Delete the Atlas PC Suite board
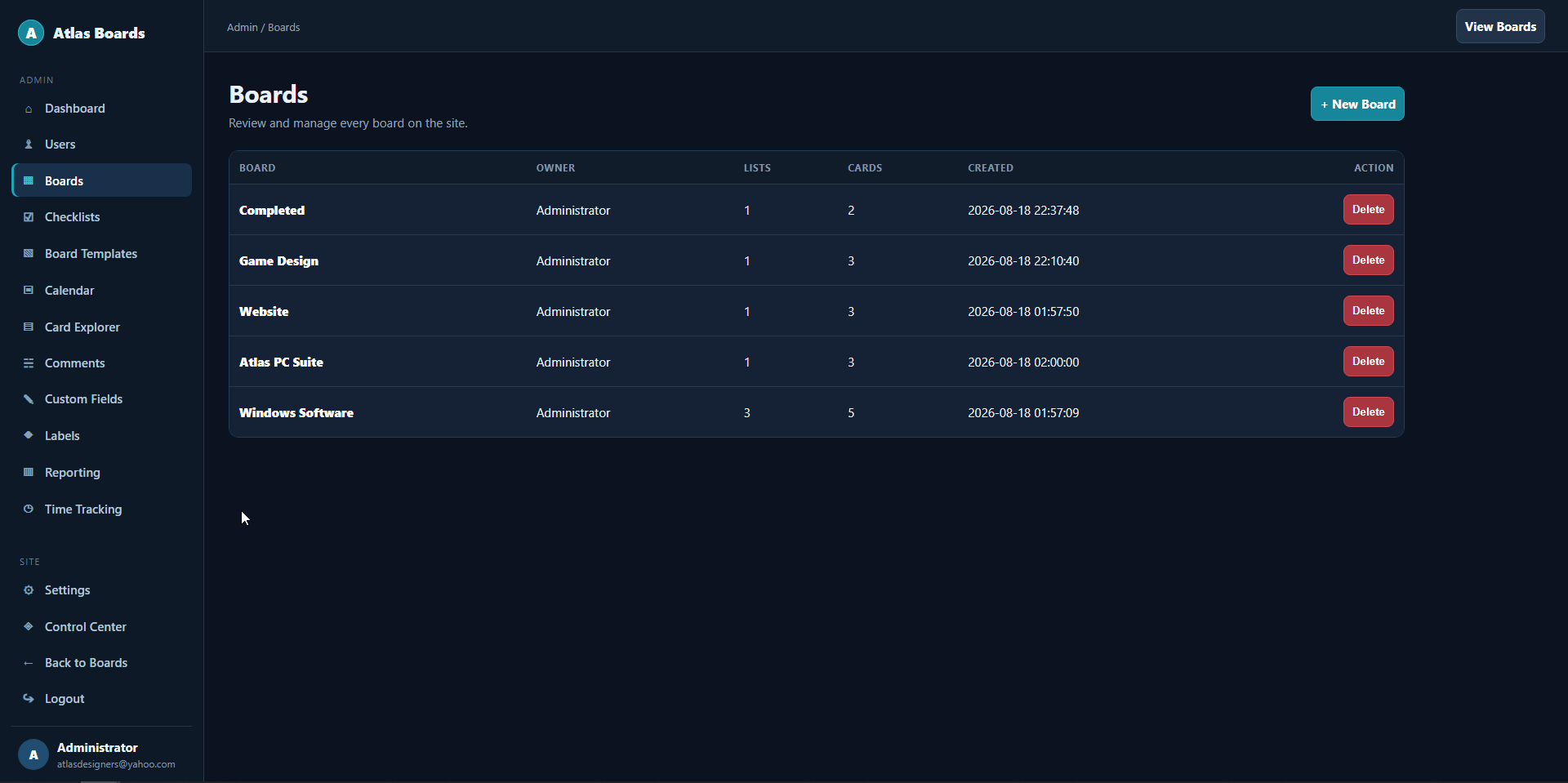 [1368, 362]
